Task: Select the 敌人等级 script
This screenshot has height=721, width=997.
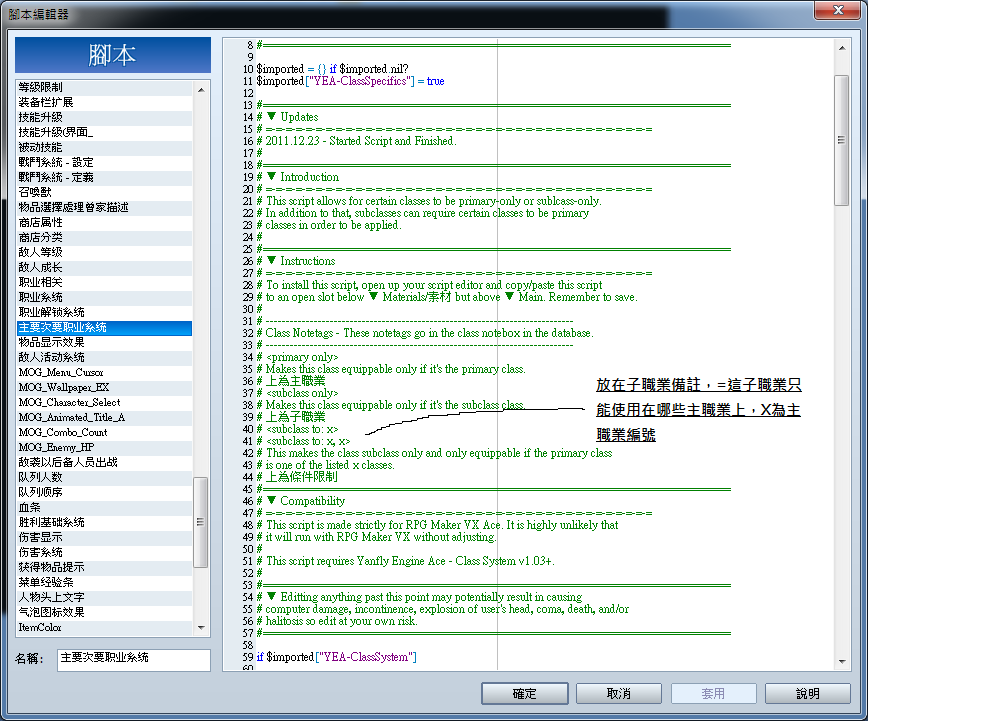Action: tap(104, 252)
